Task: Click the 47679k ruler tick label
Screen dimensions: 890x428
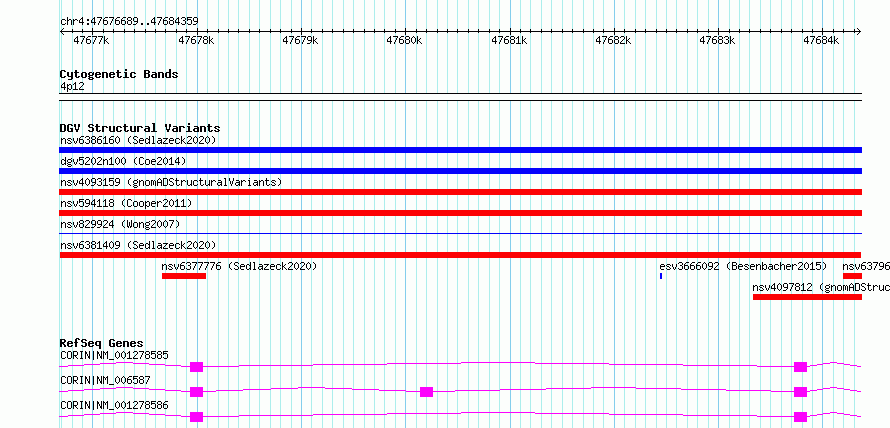Action: [300, 40]
